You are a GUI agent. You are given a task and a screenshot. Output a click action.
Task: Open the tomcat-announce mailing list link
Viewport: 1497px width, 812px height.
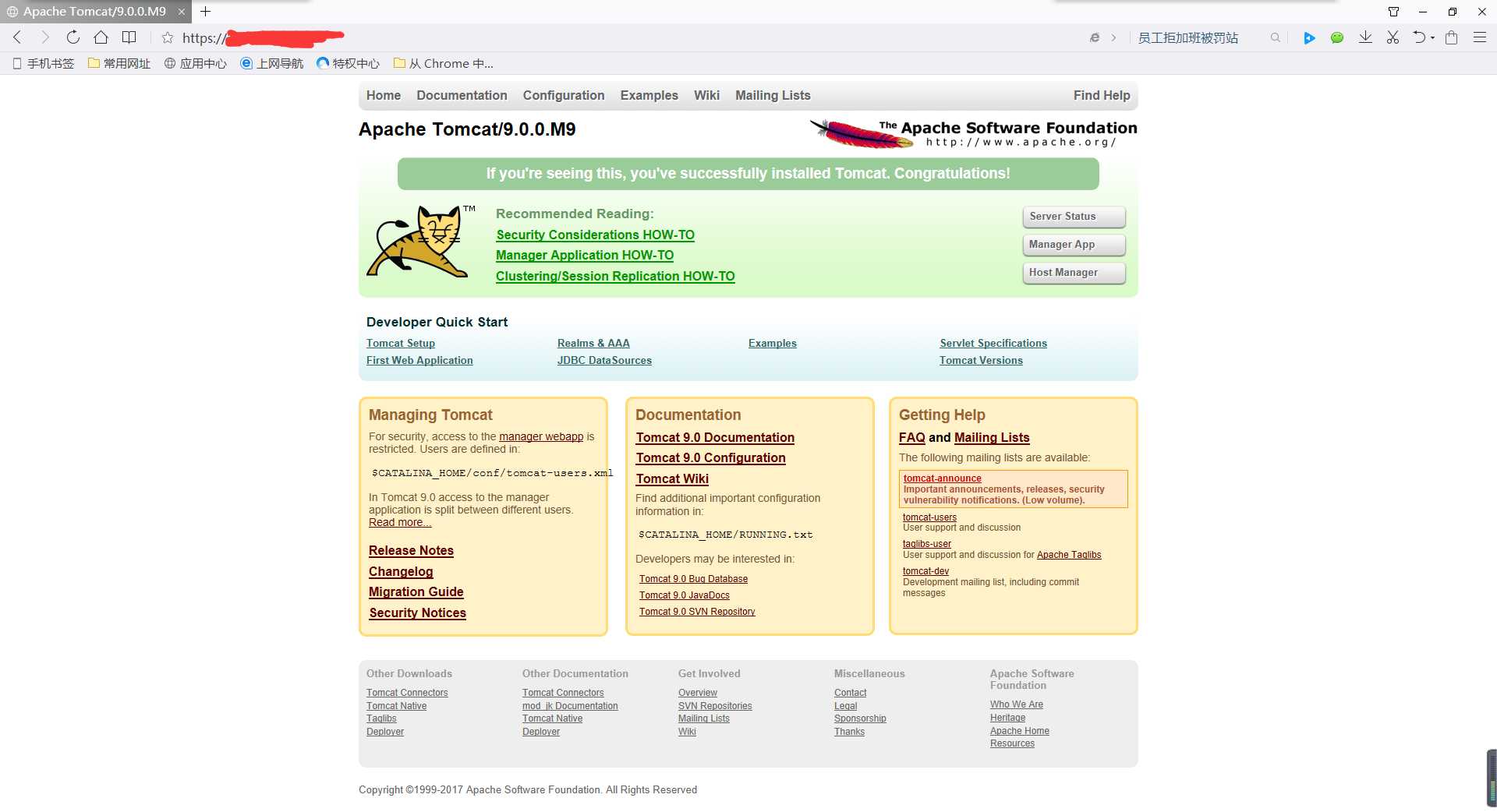coord(942,478)
